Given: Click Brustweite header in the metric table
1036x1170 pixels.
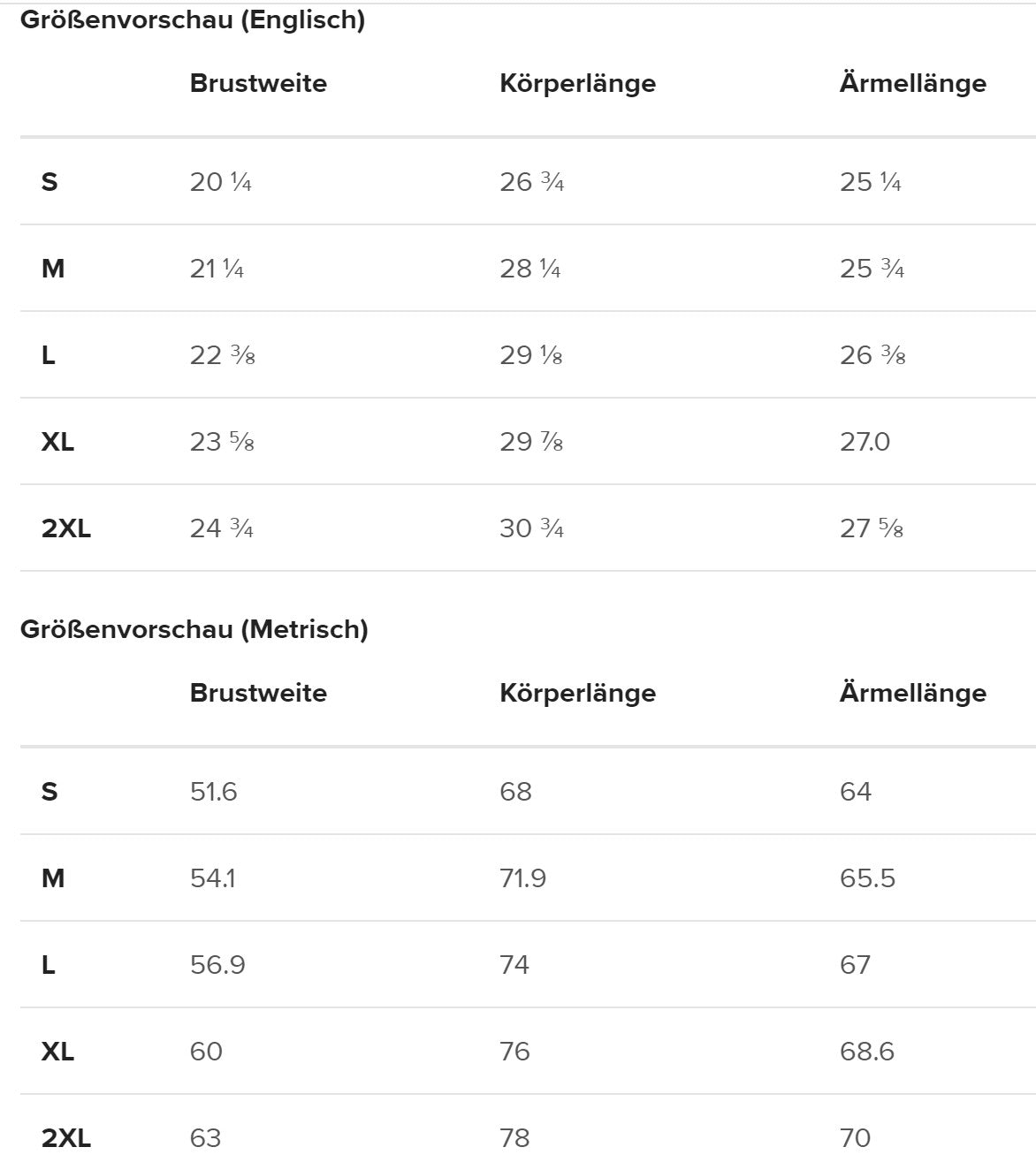Looking at the screenshot, I should click(258, 693).
